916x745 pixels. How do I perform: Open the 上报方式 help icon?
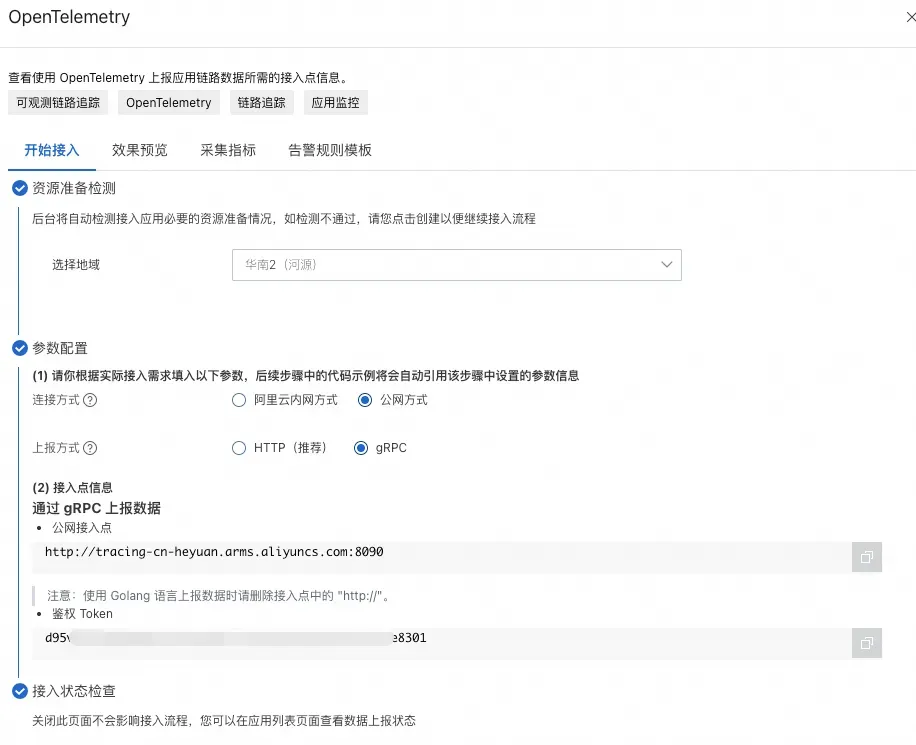tap(91, 448)
